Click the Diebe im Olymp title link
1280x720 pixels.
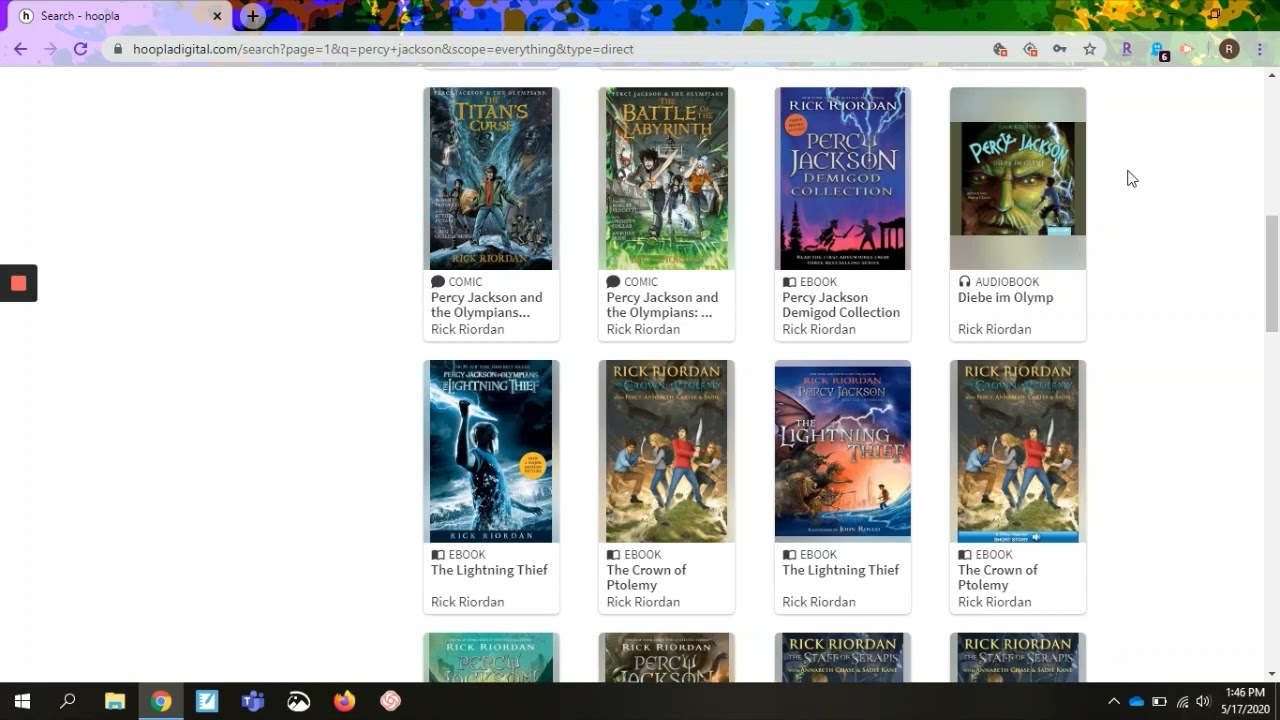(1005, 297)
